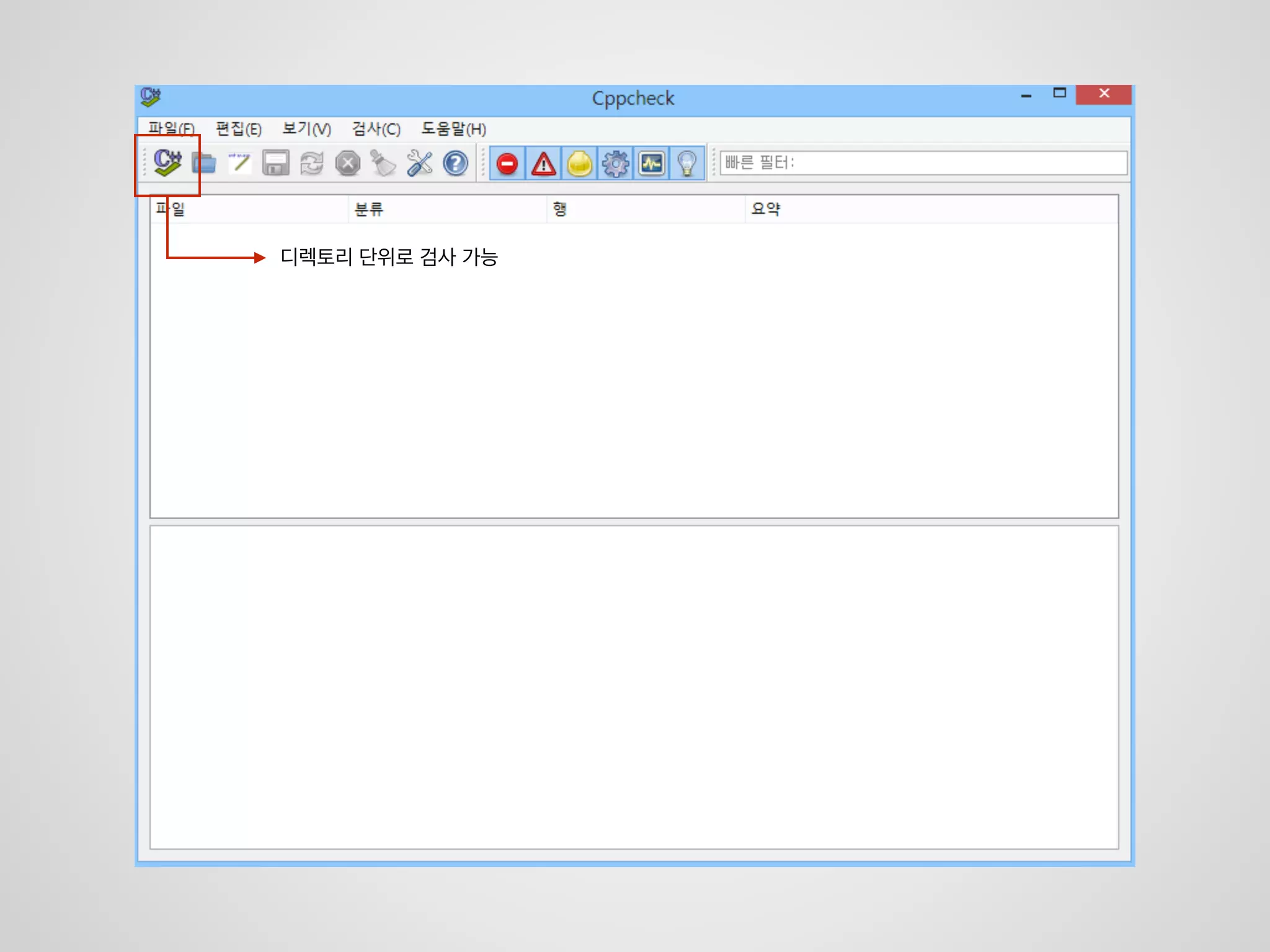Click the 분류 column header
This screenshot has width=1270, height=952.
coord(447,209)
